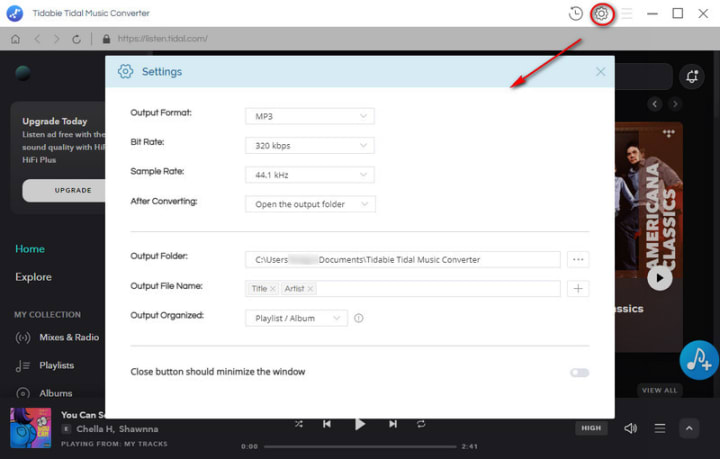The height and width of the screenshot is (459, 720).
Task: Open the play queue list
Action: tap(660, 429)
